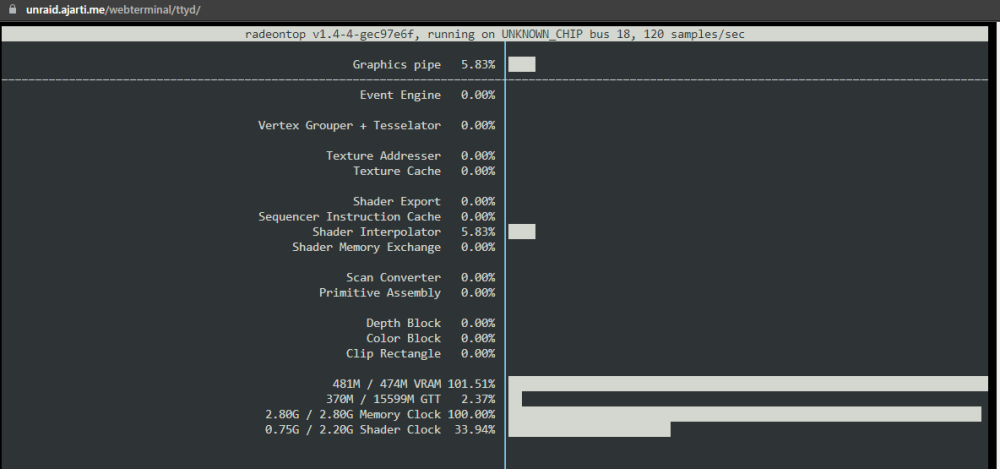Screen dimensions: 1000x469
Task: Click the Shader Clock 33.94% bar
Action: coord(589,429)
